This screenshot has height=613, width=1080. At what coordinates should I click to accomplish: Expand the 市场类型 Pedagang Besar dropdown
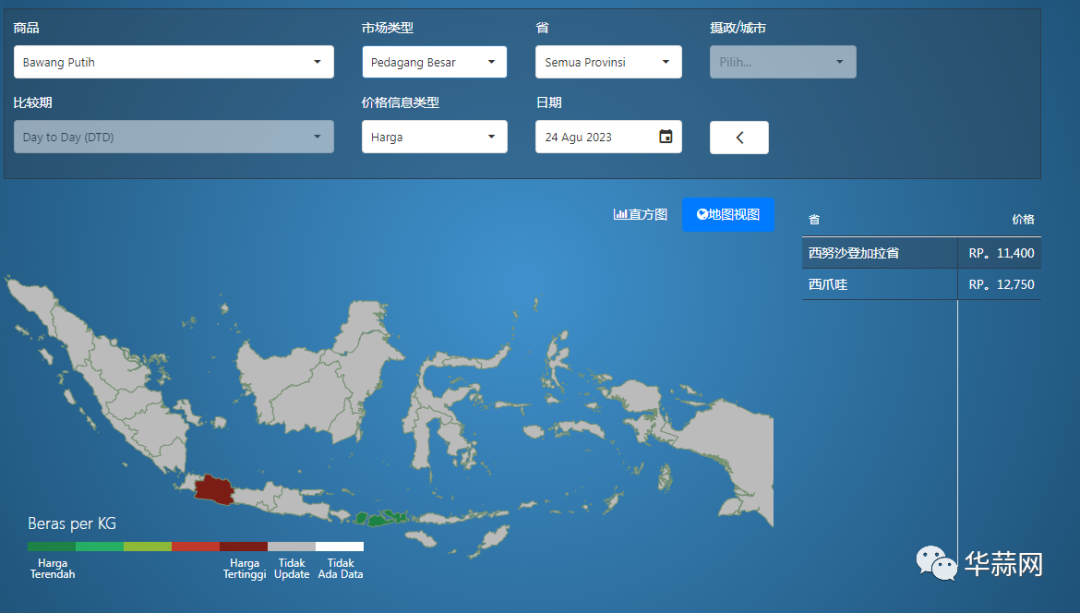click(x=434, y=62)
